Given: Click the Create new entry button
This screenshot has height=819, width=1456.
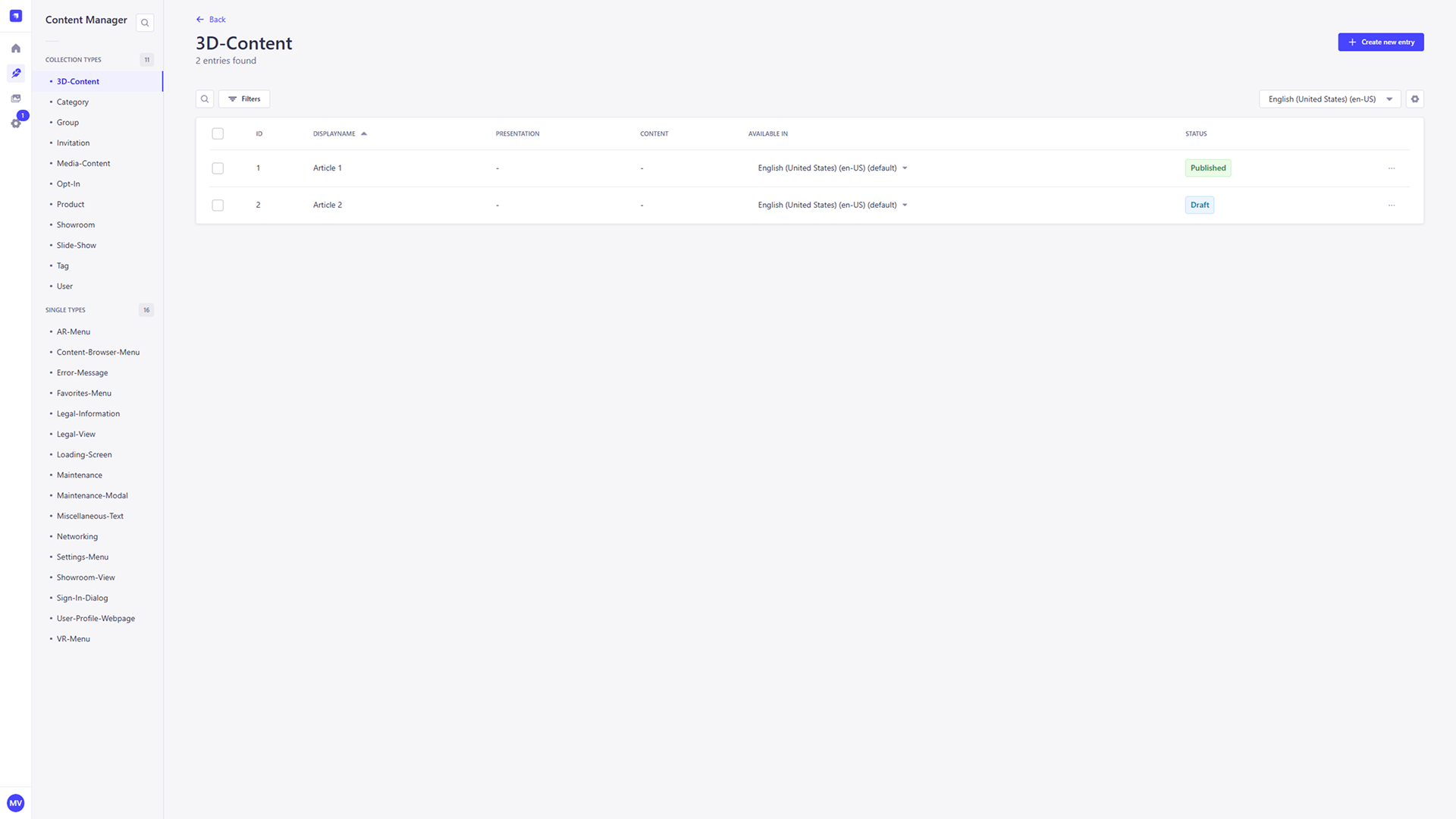Looking at the screenshot, I should pyautogui.click(x=1380, y=42).
